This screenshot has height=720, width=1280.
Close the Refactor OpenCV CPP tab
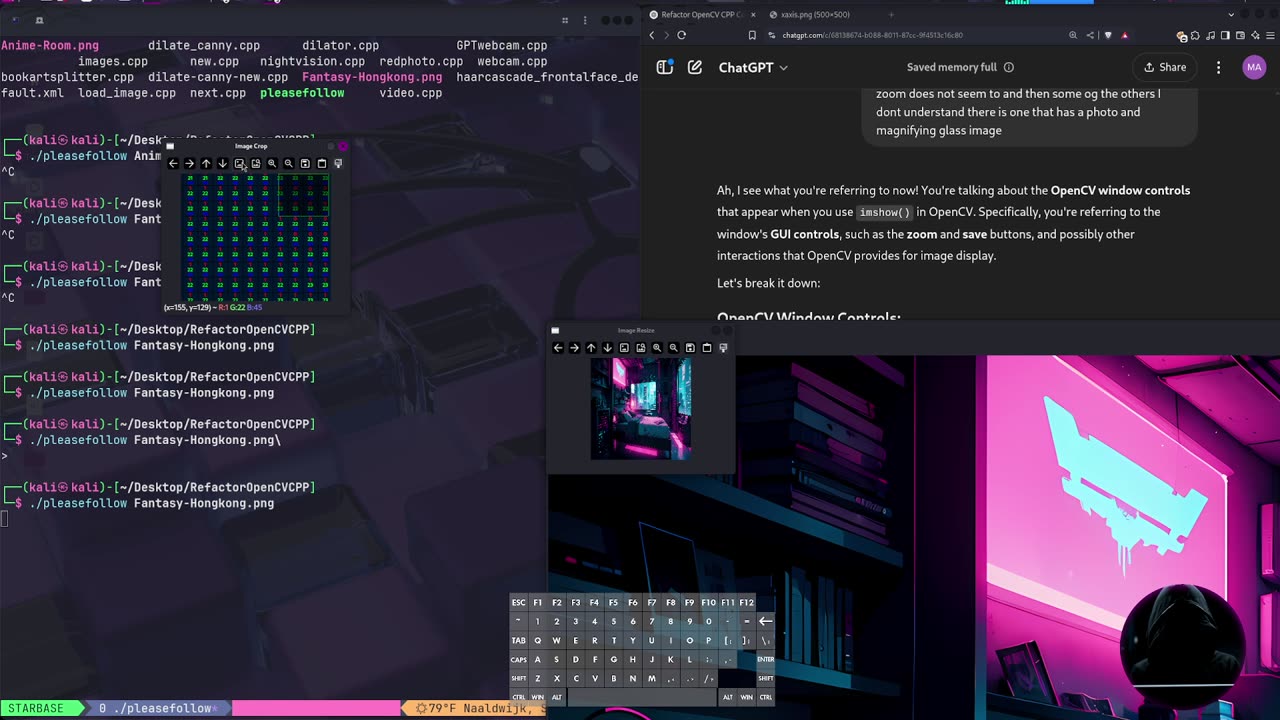point(753,14)
